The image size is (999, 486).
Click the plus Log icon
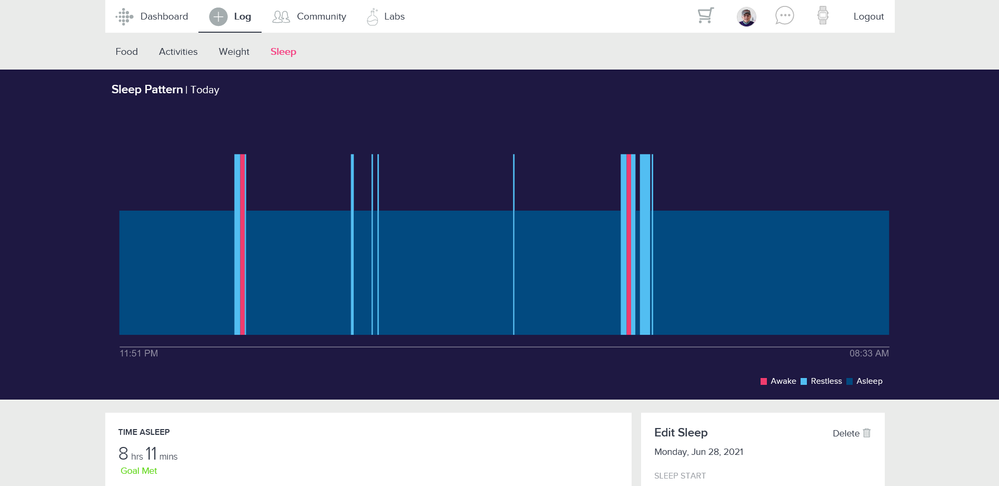(x=218, y=17)
